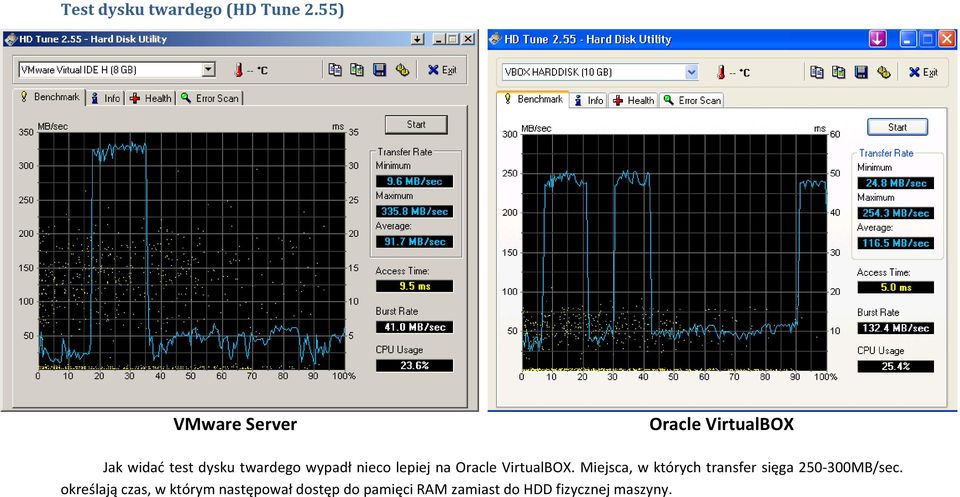Image resolution: width=960 pixels, height=497 pixels.
Task: Click the 9.6 MB/sec minimum value
Action: pos(414,181)
